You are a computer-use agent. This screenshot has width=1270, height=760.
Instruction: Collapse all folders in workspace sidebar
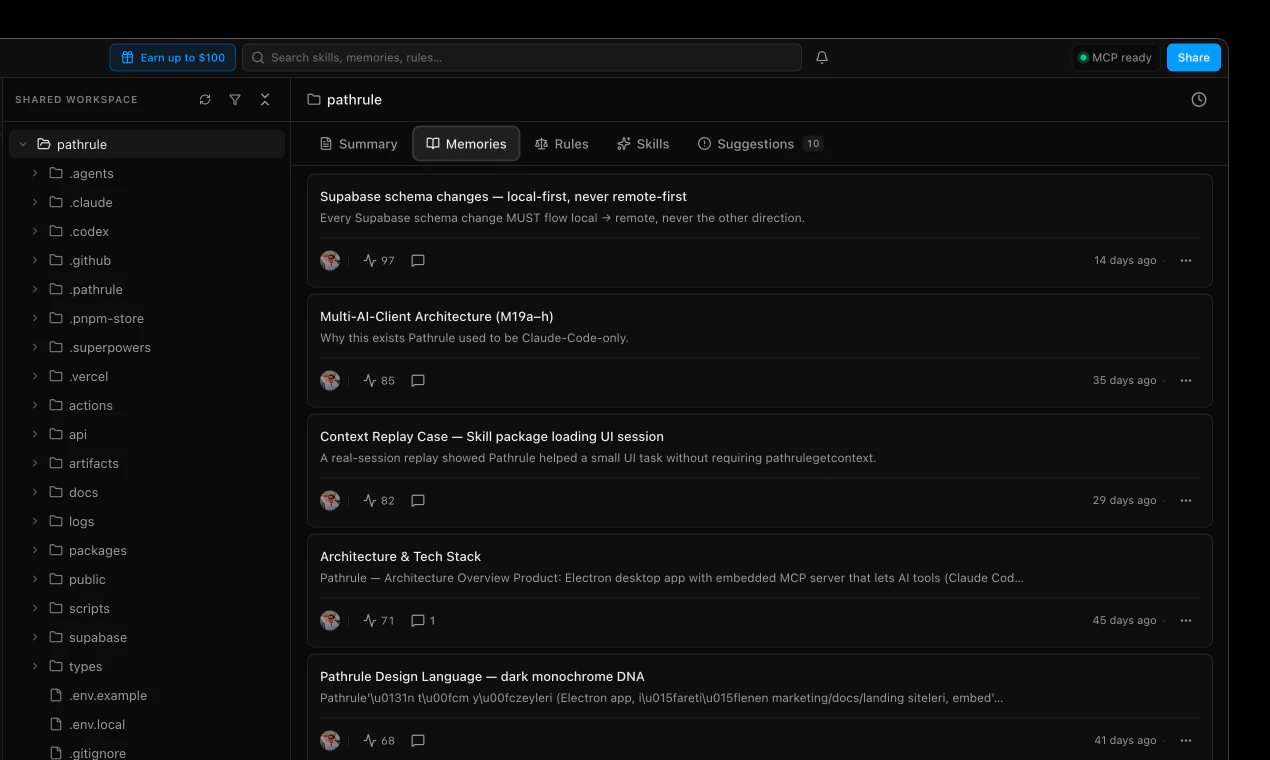(265, 100)
